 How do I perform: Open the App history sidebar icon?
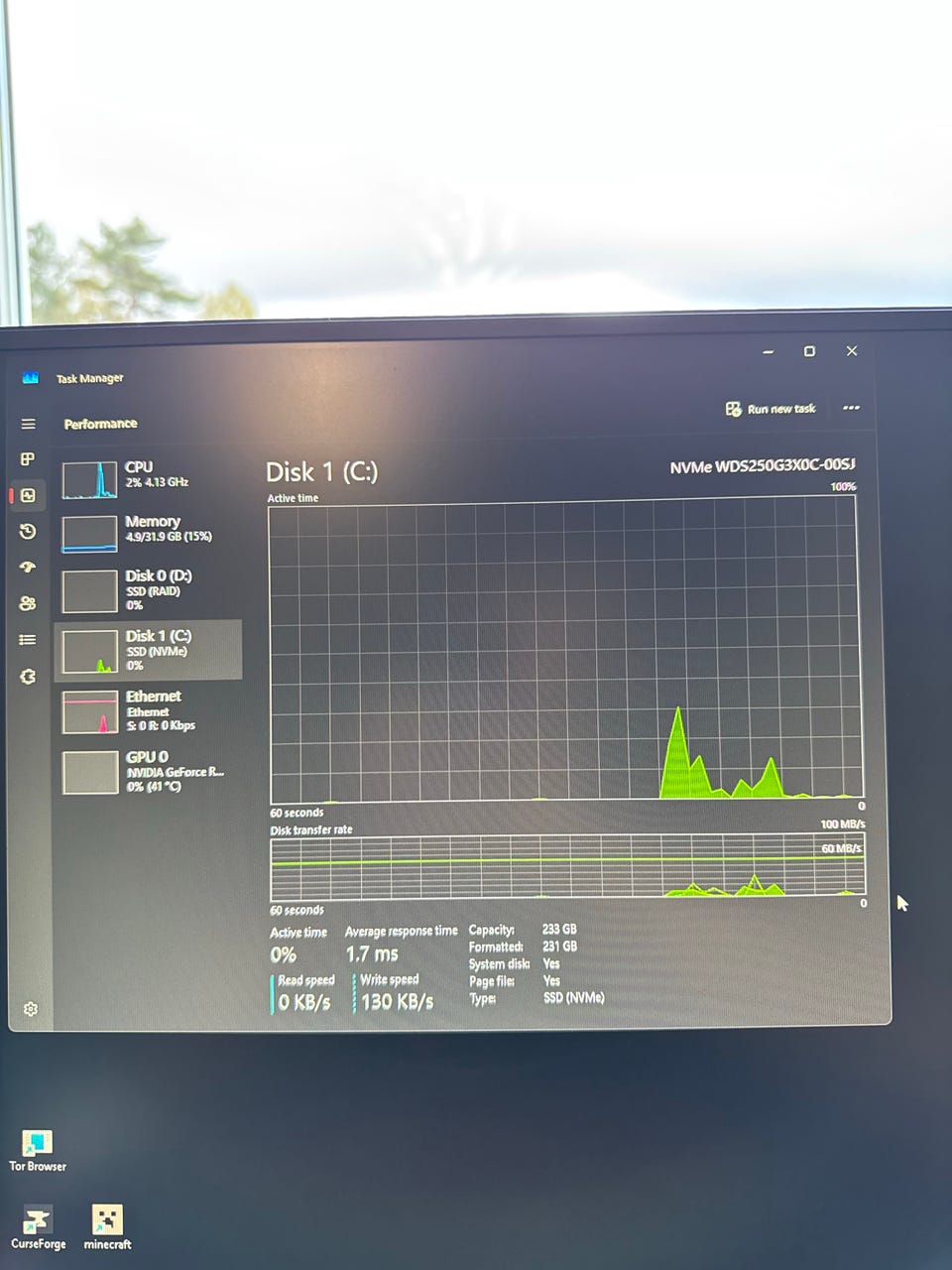(x=28, y=532)
